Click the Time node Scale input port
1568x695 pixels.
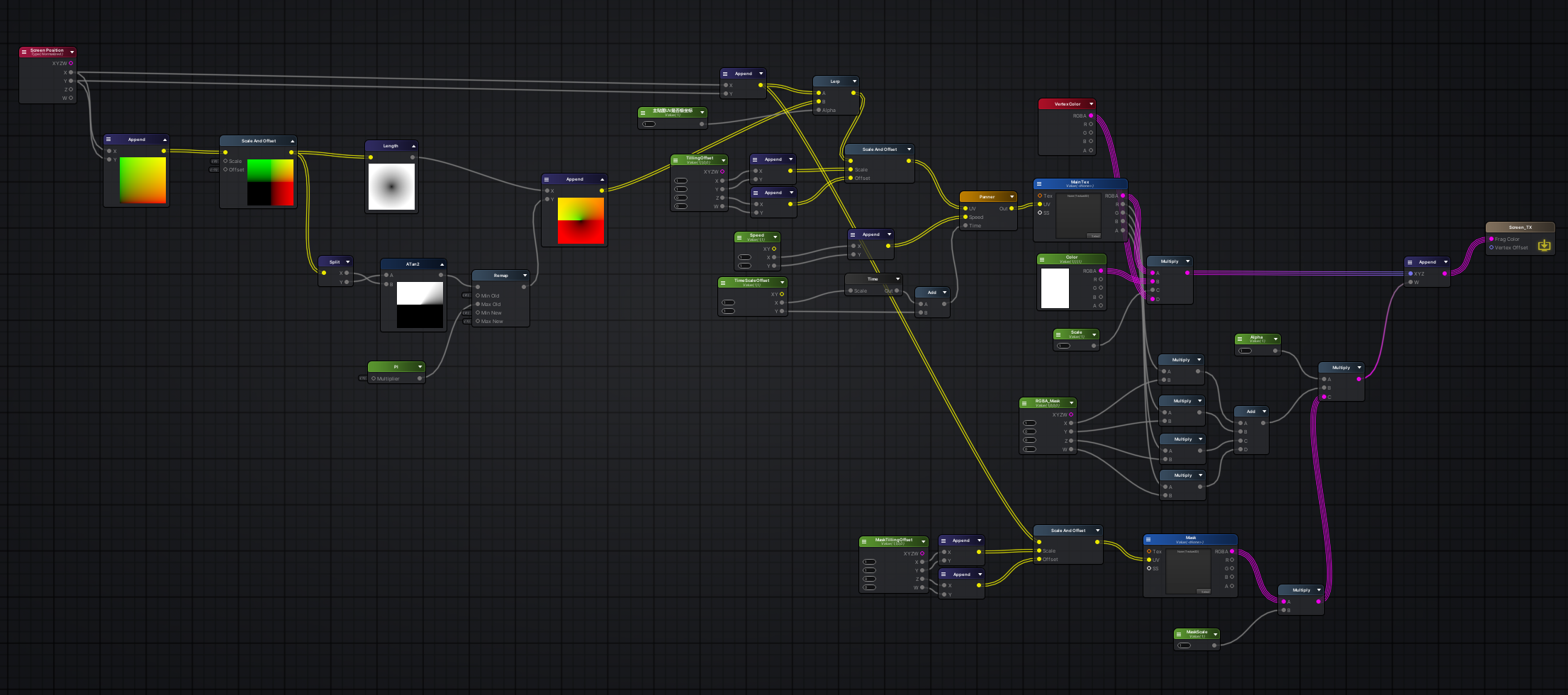851,290
